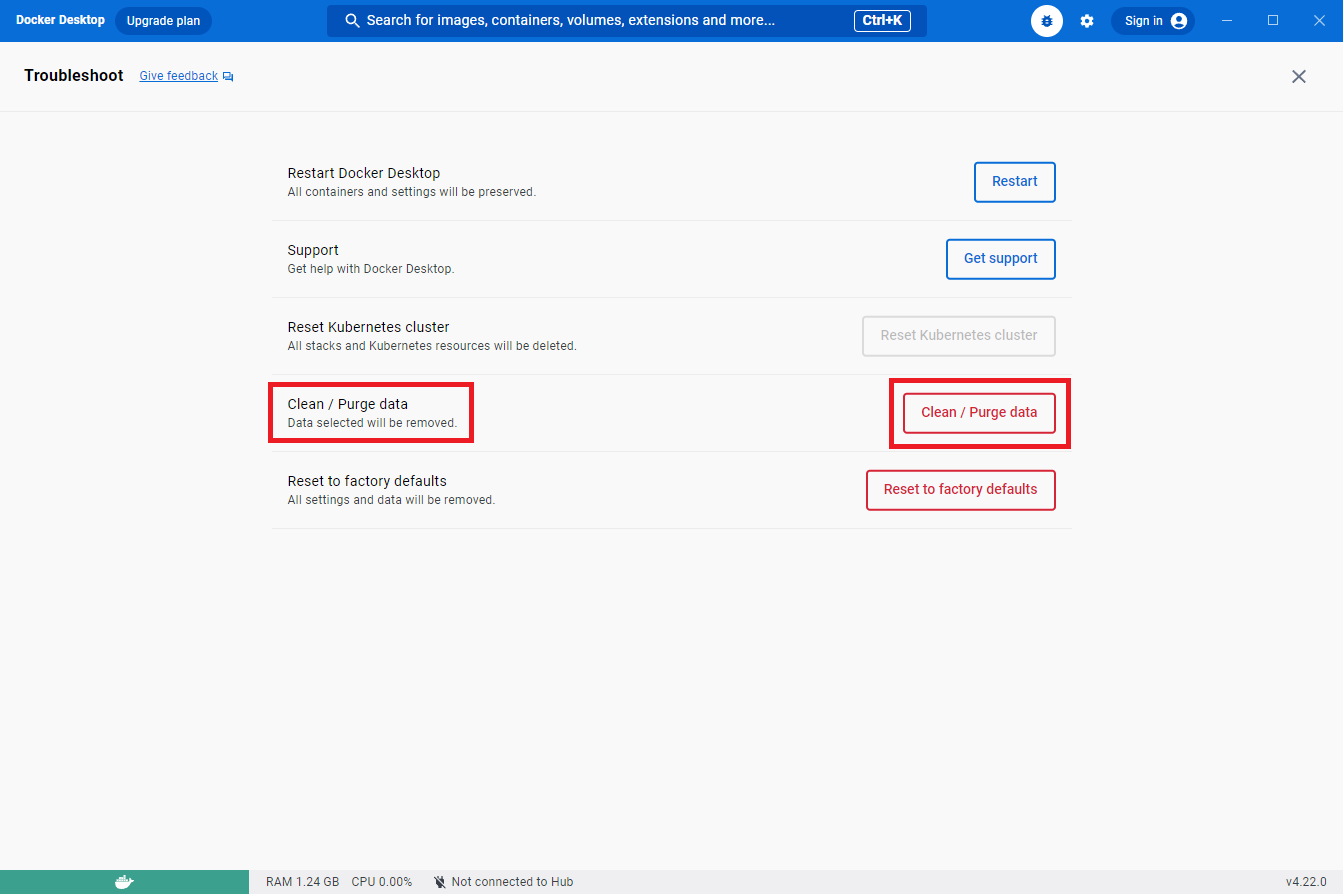1343x894 pixels.
Task: Click the Reset Kubernetes cluster button
Action: coord(959,336)
